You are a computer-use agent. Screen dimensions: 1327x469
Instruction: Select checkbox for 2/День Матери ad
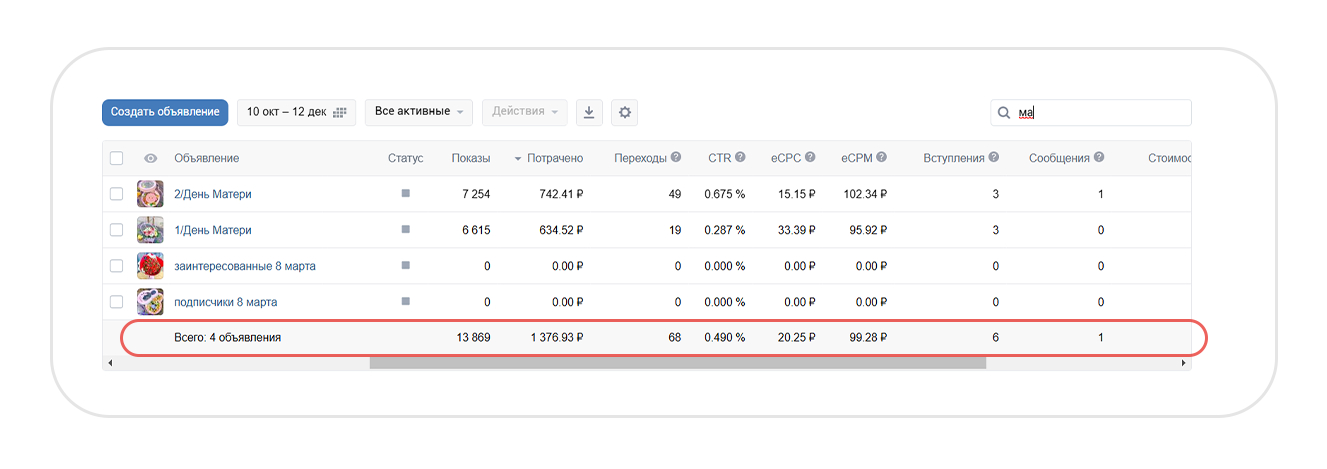point(117,194)
